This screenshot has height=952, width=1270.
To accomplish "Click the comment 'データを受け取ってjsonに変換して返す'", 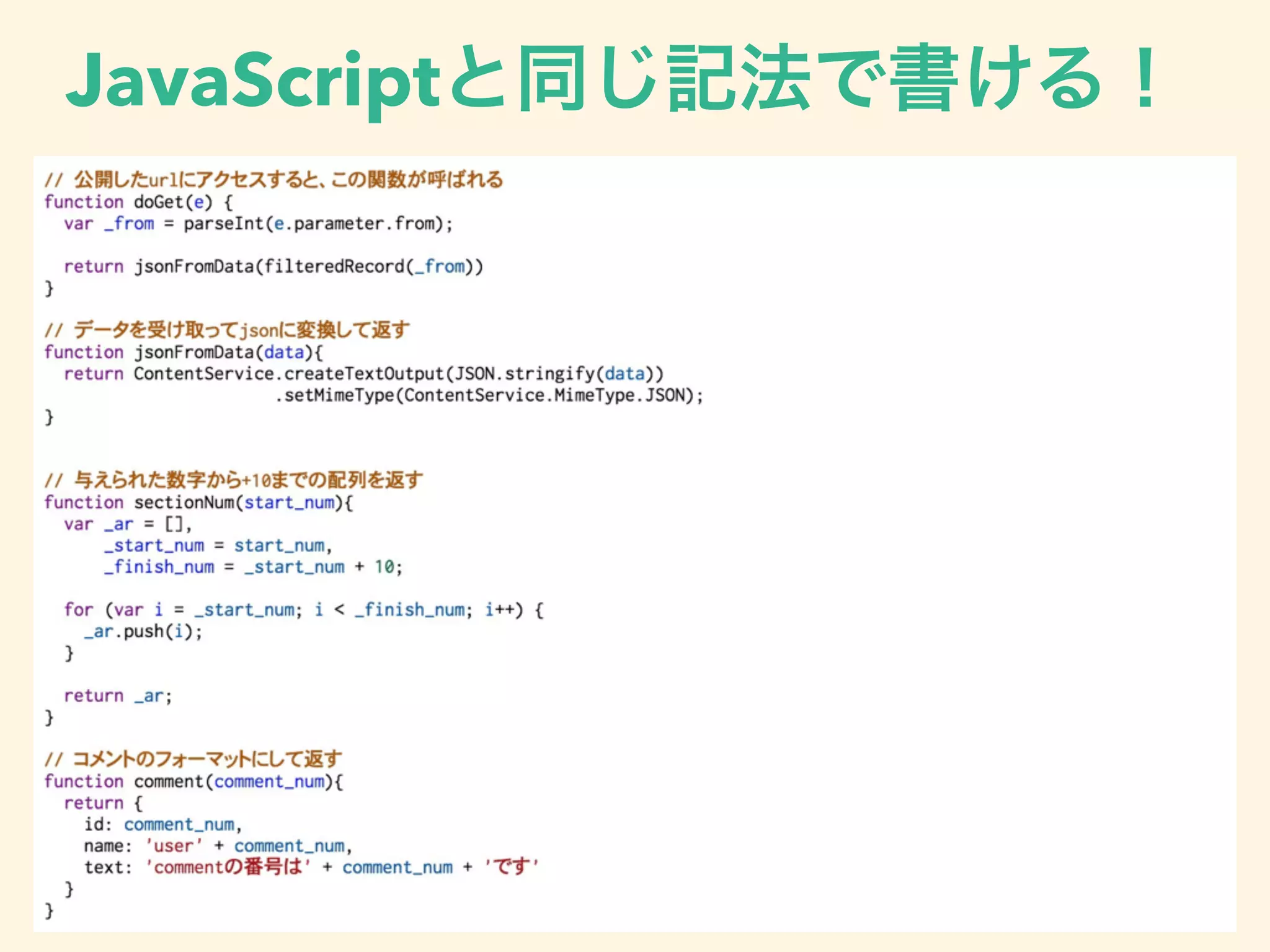I will click(x=227, y=330).
